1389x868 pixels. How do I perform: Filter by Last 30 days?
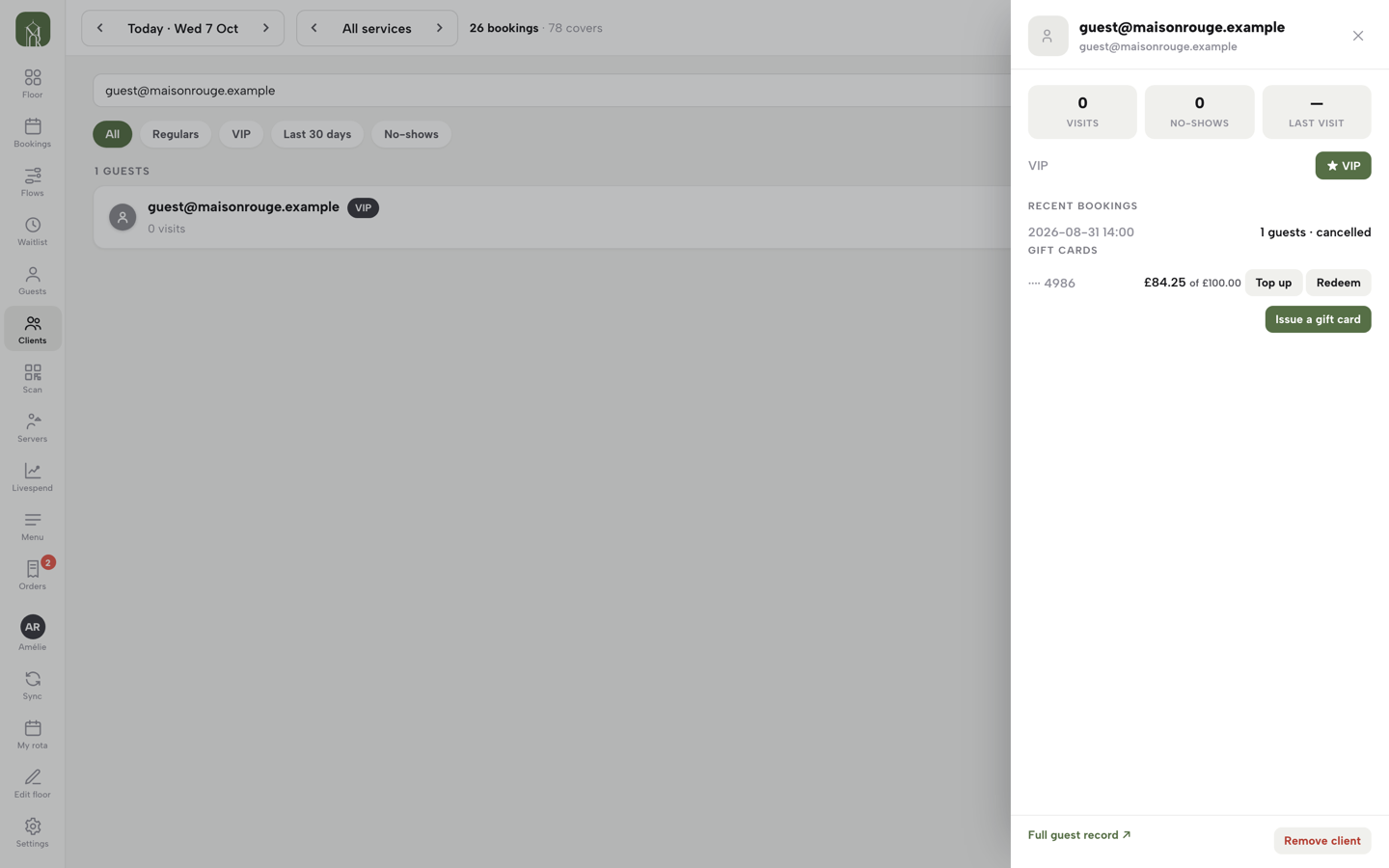[317, 134]
